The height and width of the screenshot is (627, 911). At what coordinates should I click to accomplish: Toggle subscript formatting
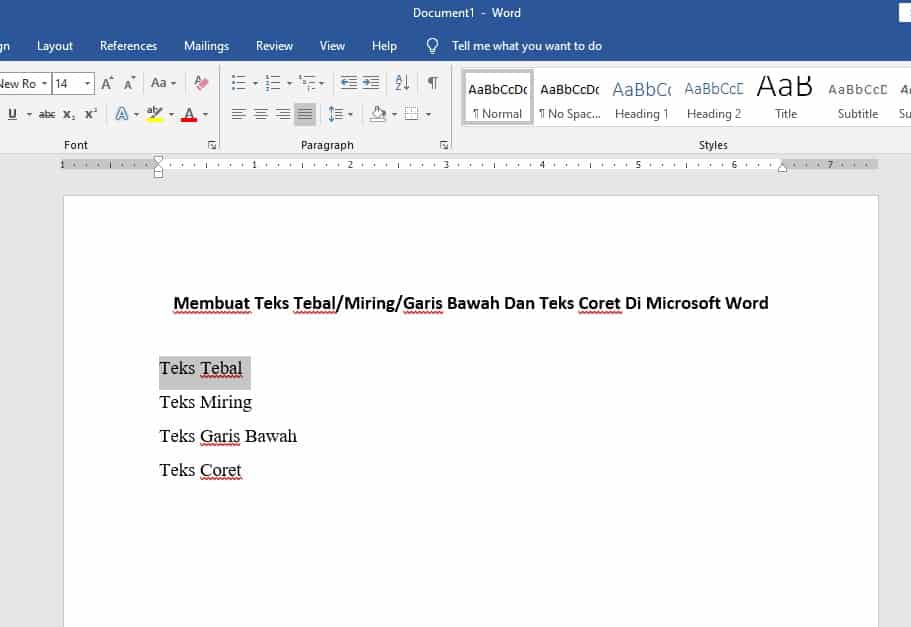69,114
